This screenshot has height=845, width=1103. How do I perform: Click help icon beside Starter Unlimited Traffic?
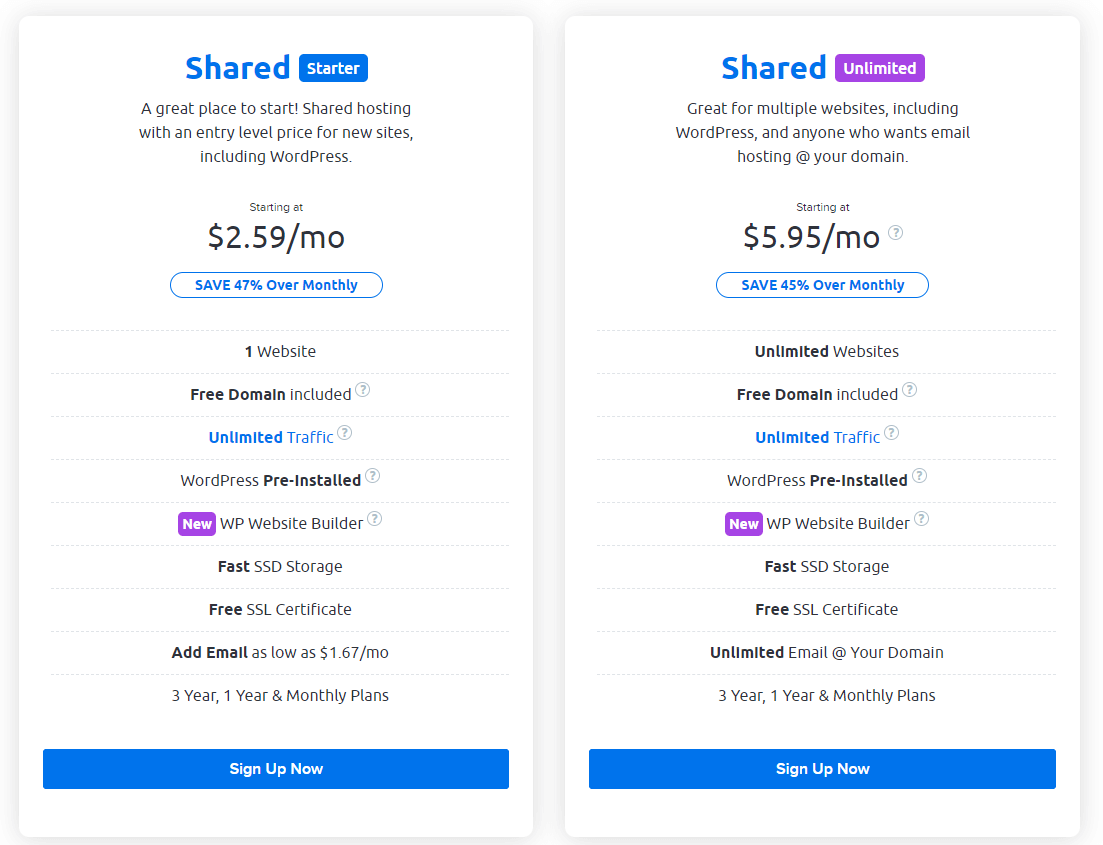345,433
